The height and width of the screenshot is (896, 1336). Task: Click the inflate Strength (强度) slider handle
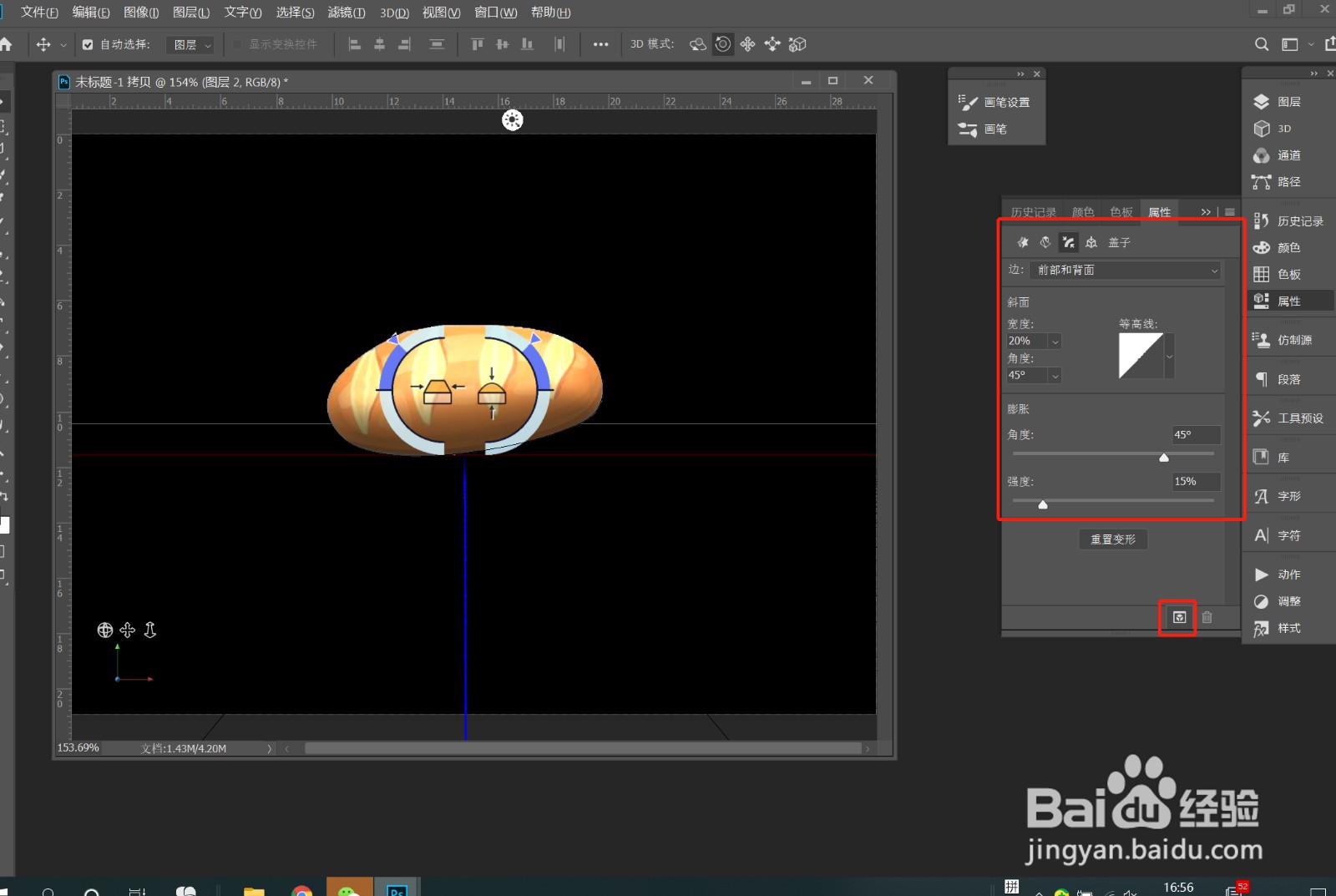(x=1043, y=504)
